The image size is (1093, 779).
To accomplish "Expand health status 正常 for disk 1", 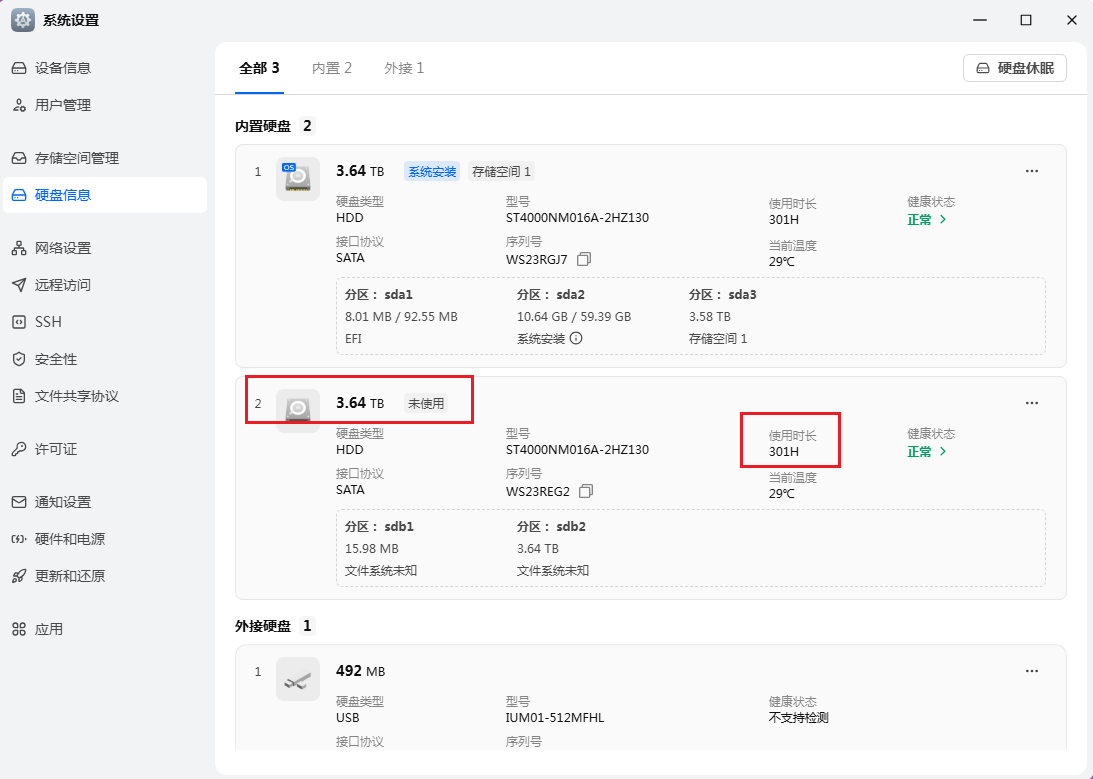I will pos(926,220).
